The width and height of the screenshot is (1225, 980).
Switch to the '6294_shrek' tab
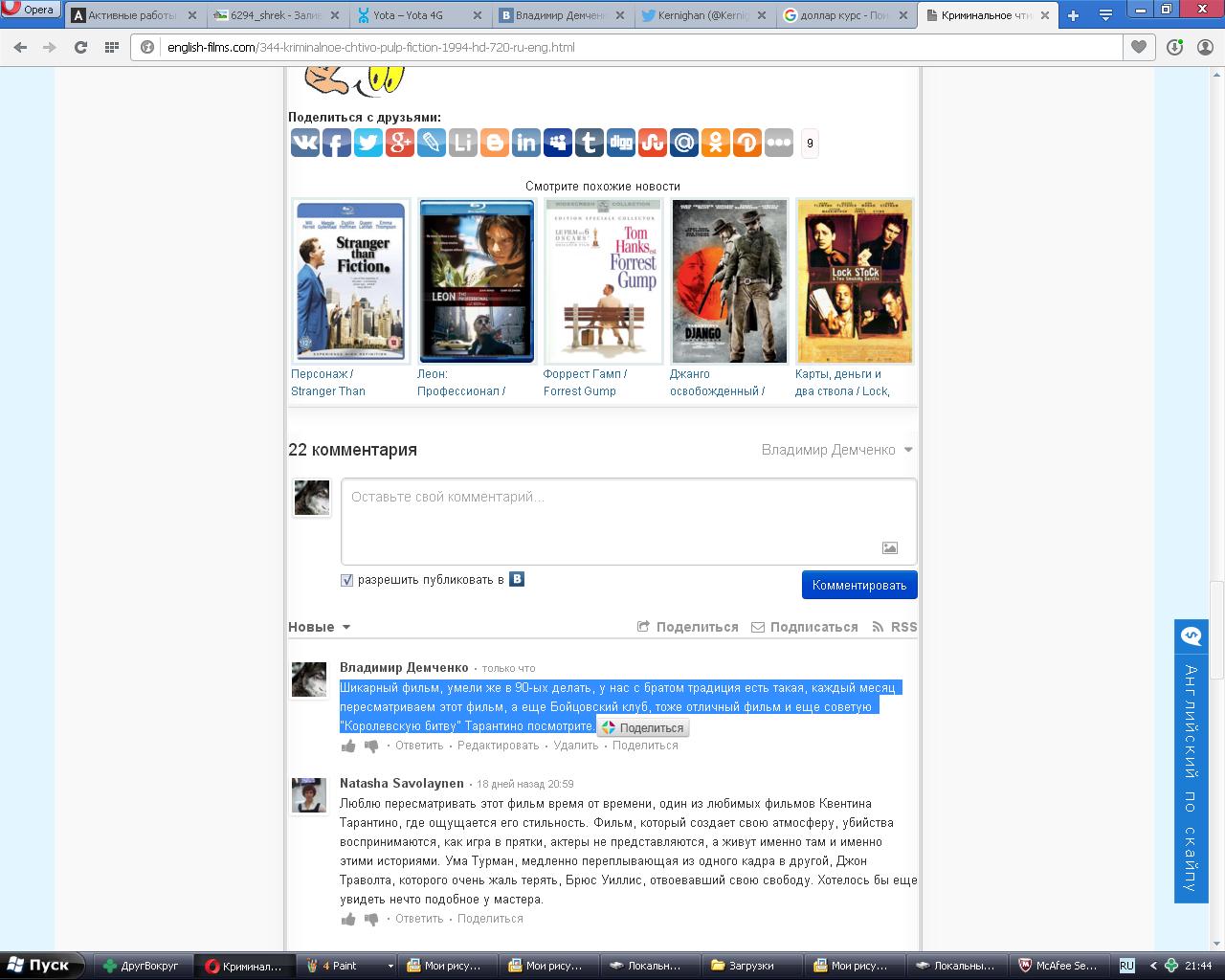pos(276,15)
